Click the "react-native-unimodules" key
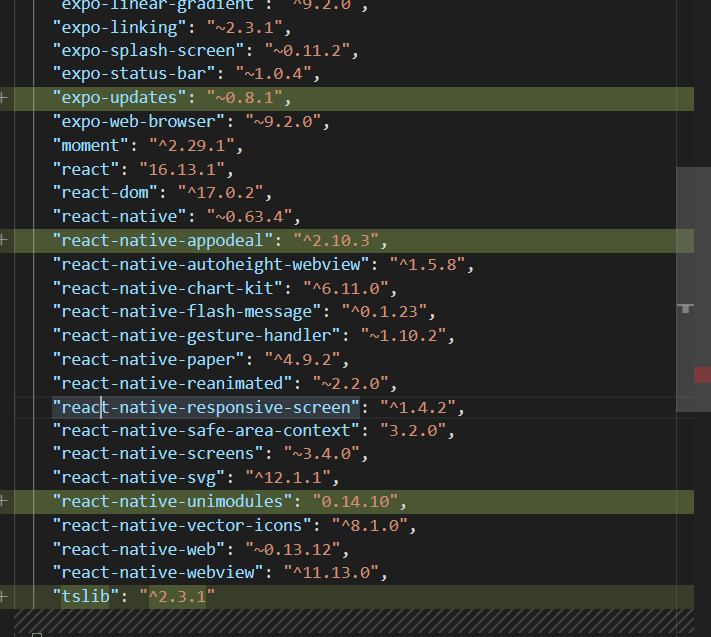This screenshot has width=711, height=637. pyautogui.click(x=173, y=501)
